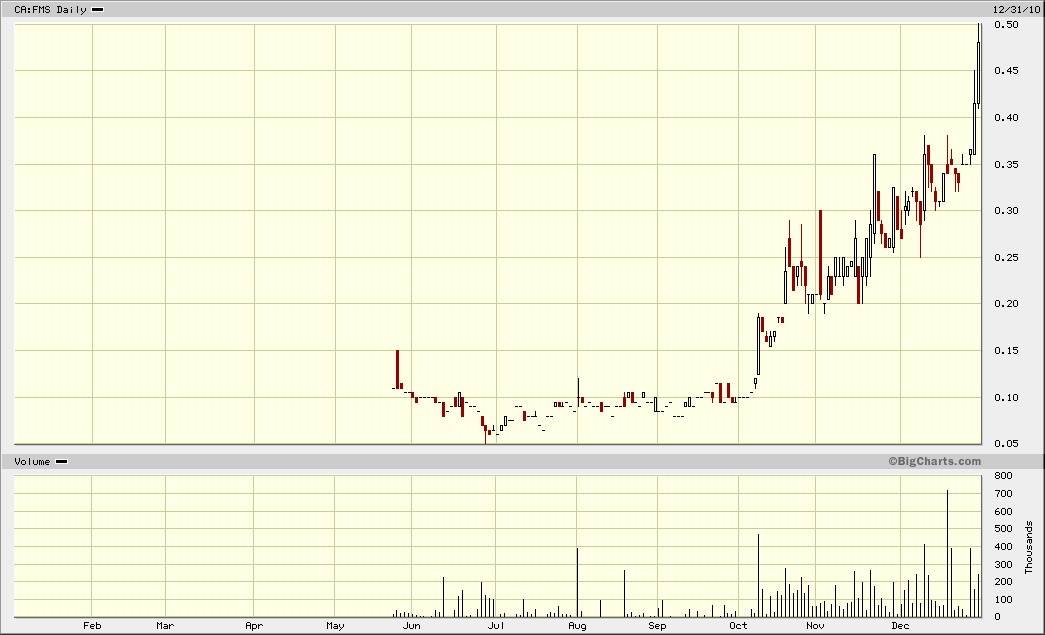
Task: Click the 300 volume axis label
Action: pos(1003,564)
